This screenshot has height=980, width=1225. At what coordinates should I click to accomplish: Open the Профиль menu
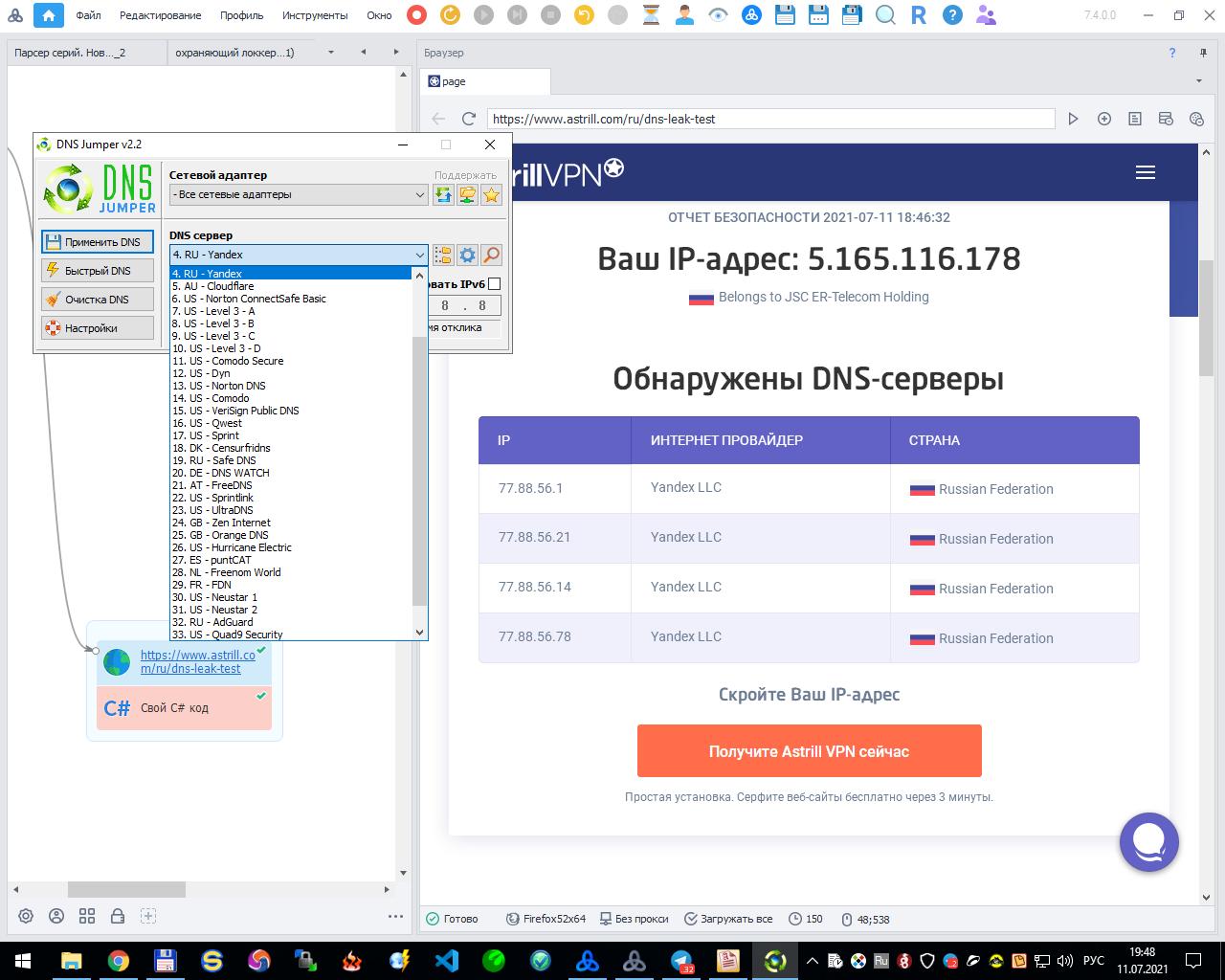pyautogui.click(x=242, y=15)
